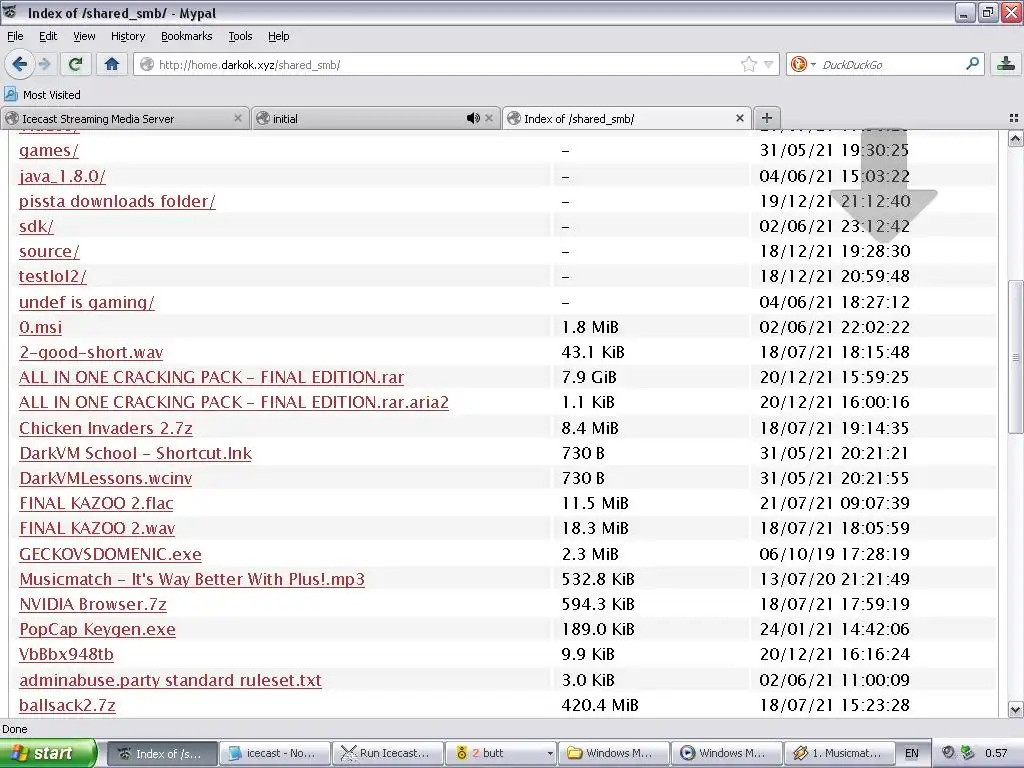Click the 7.9 GiB size cell

pyautogui.click(x=589, y=377)
